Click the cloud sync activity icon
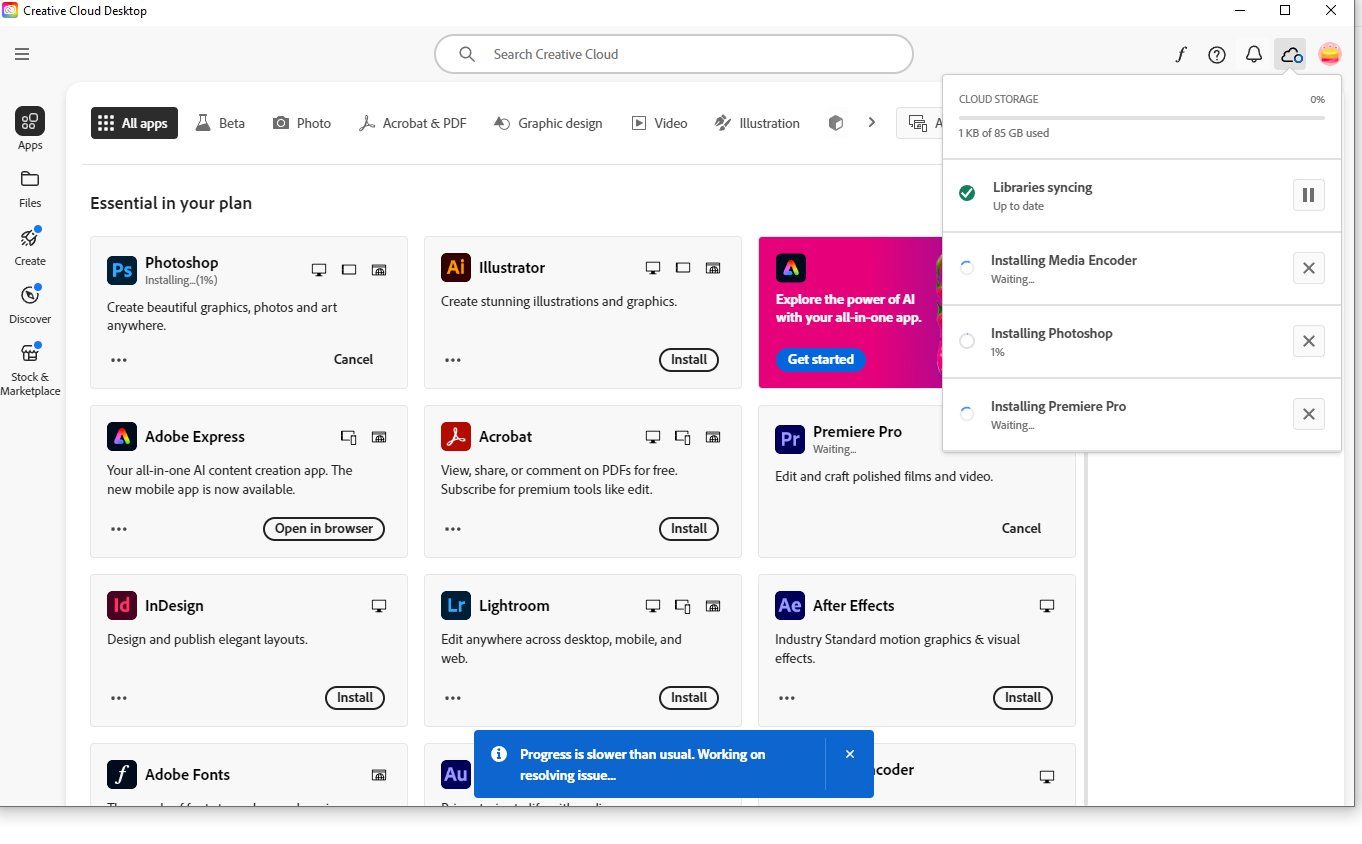 coord(1290,54)
